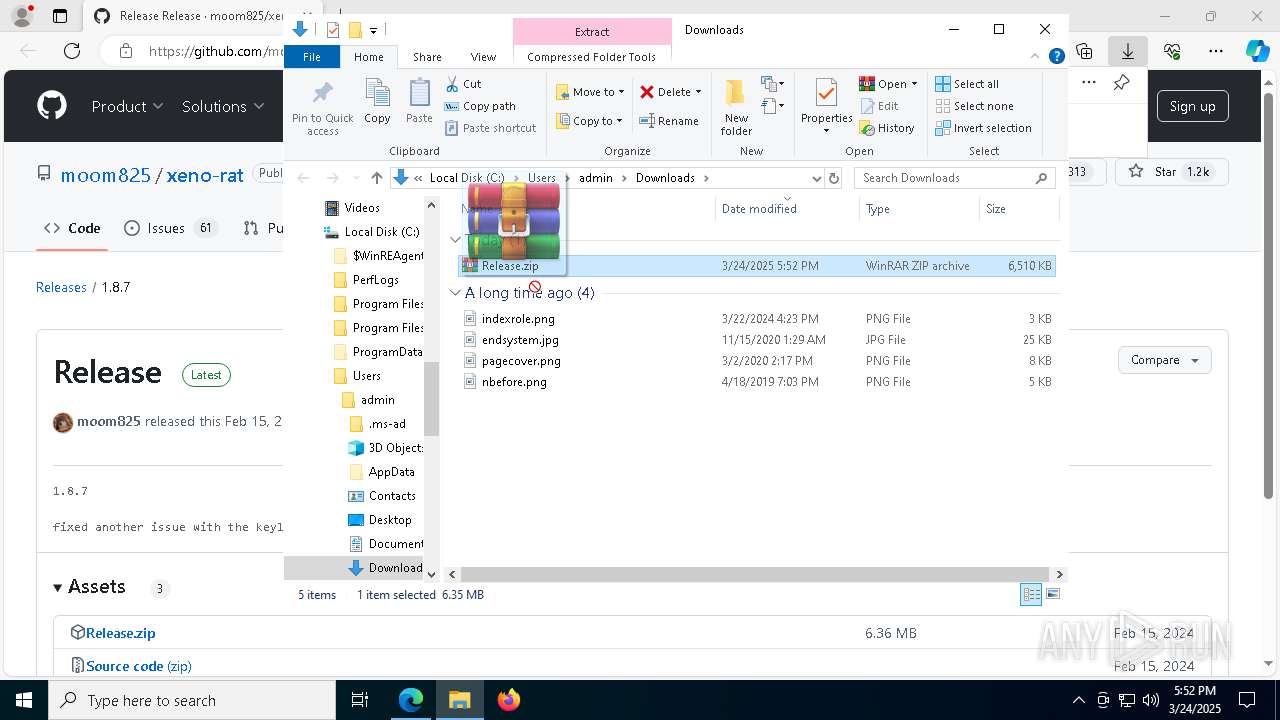The width and height of the screenshot is (1280, 720).
Task: Open Firefox from the taskbar
Action: coord(509,700)
